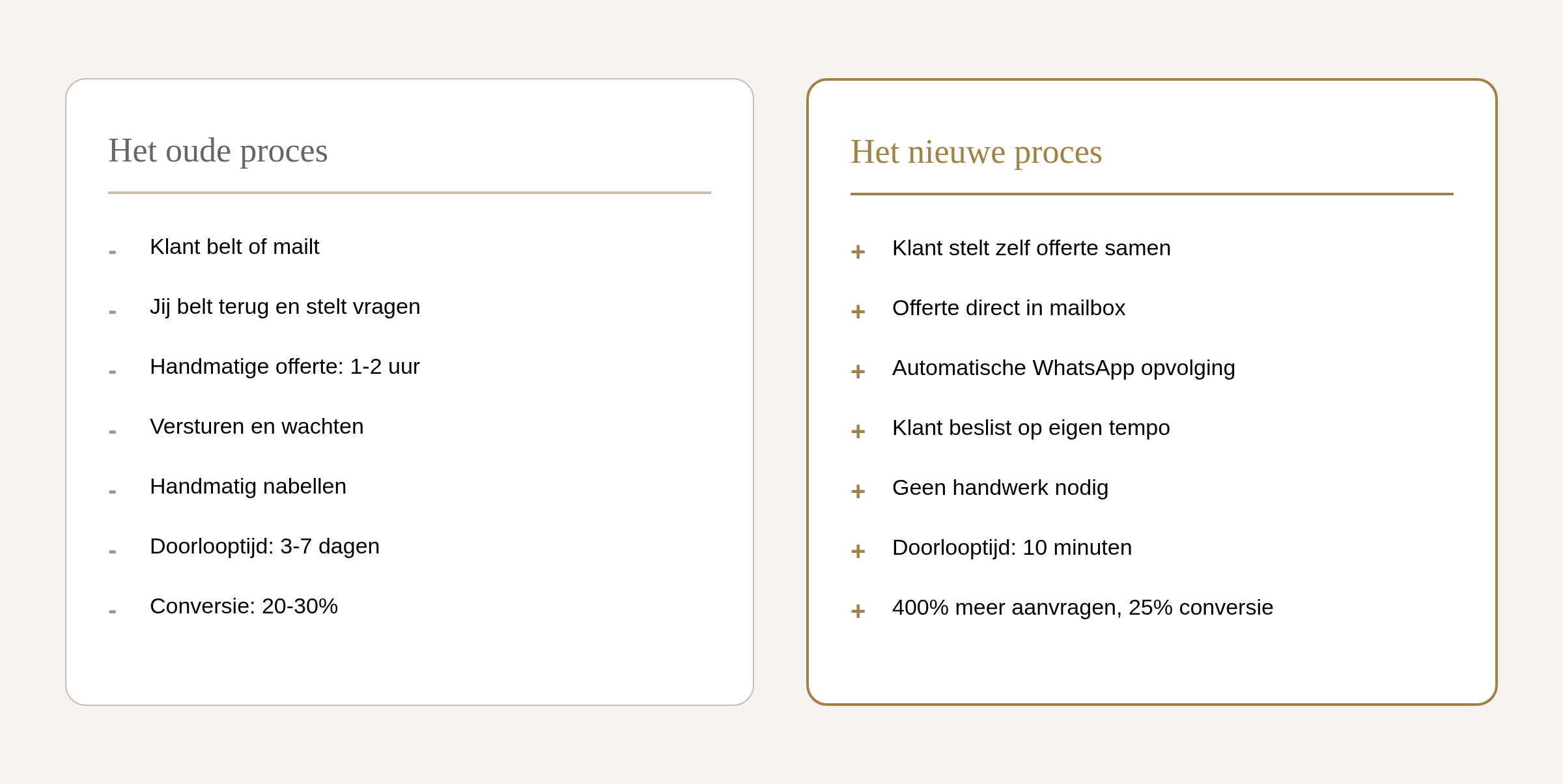Image resolution: width=1563 pixels, height=784 pixels.
Task: Click the plus icon beside "Geen handwerk nodig"
Action: (858, 491)
